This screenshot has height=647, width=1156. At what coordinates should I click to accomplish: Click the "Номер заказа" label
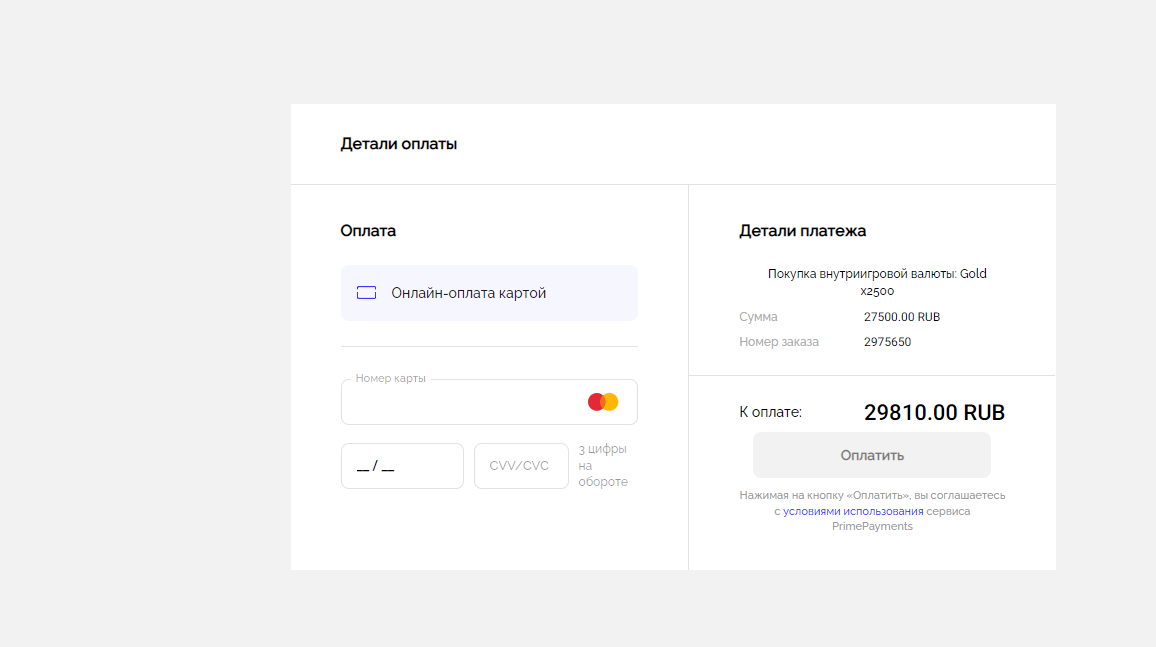click(778, 342)
